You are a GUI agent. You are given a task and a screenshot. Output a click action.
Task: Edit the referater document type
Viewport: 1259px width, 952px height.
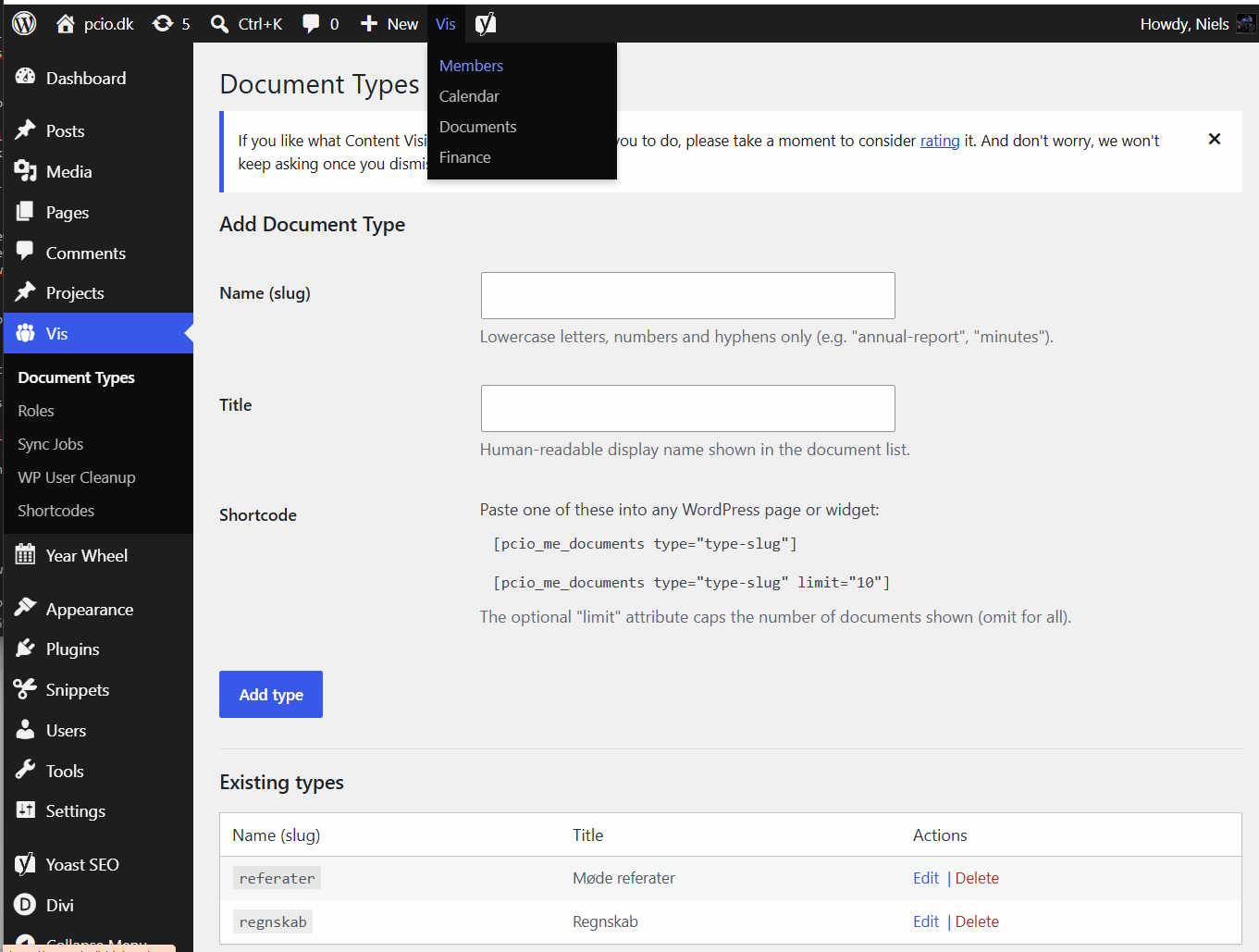point(926,878)
